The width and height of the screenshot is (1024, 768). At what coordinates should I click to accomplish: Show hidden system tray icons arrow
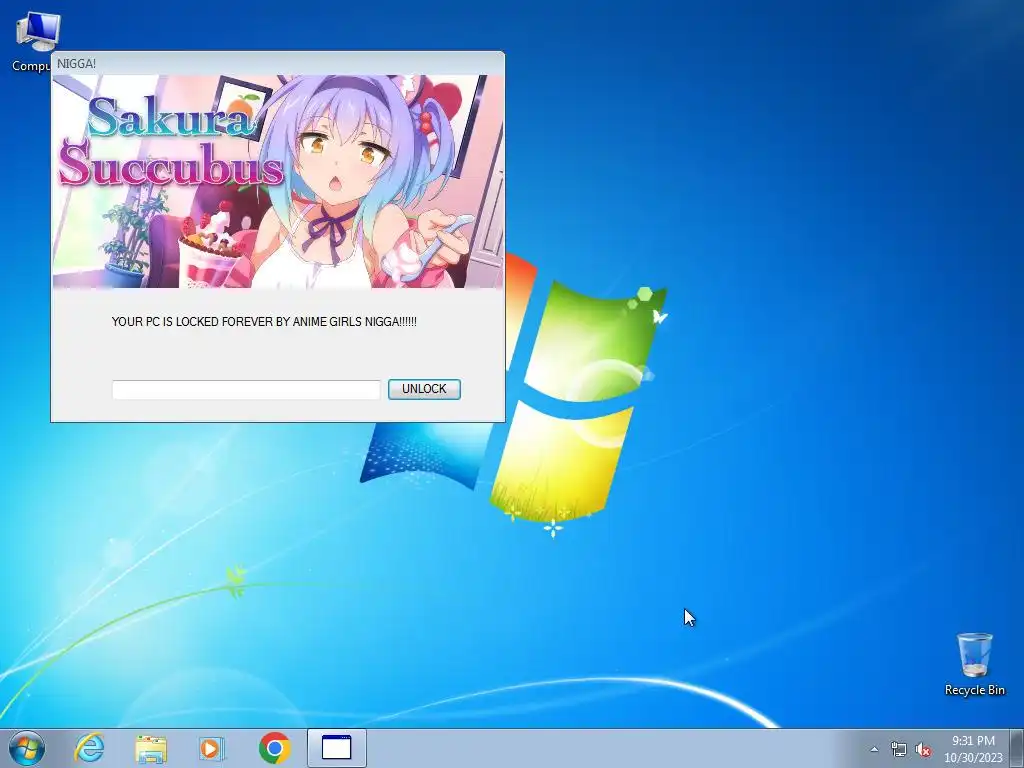click(874, 749)
